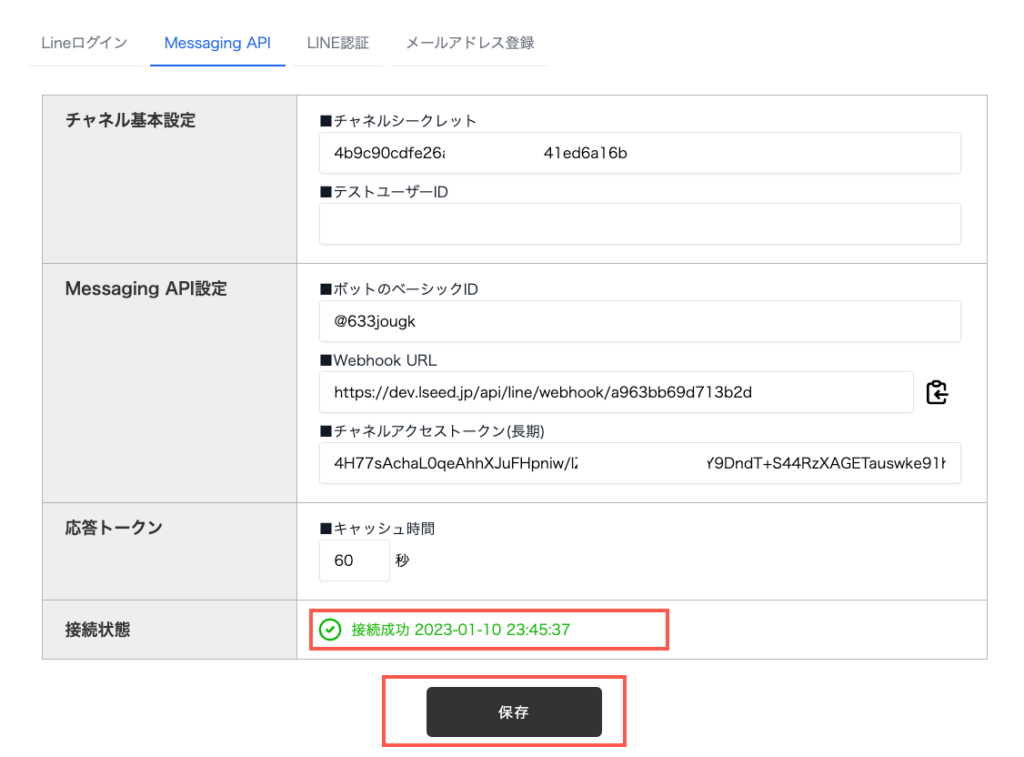This screenshot has width=1024, height=757.
Task: Click the 秒 unit label beside cache time
Action: point(402,561)
